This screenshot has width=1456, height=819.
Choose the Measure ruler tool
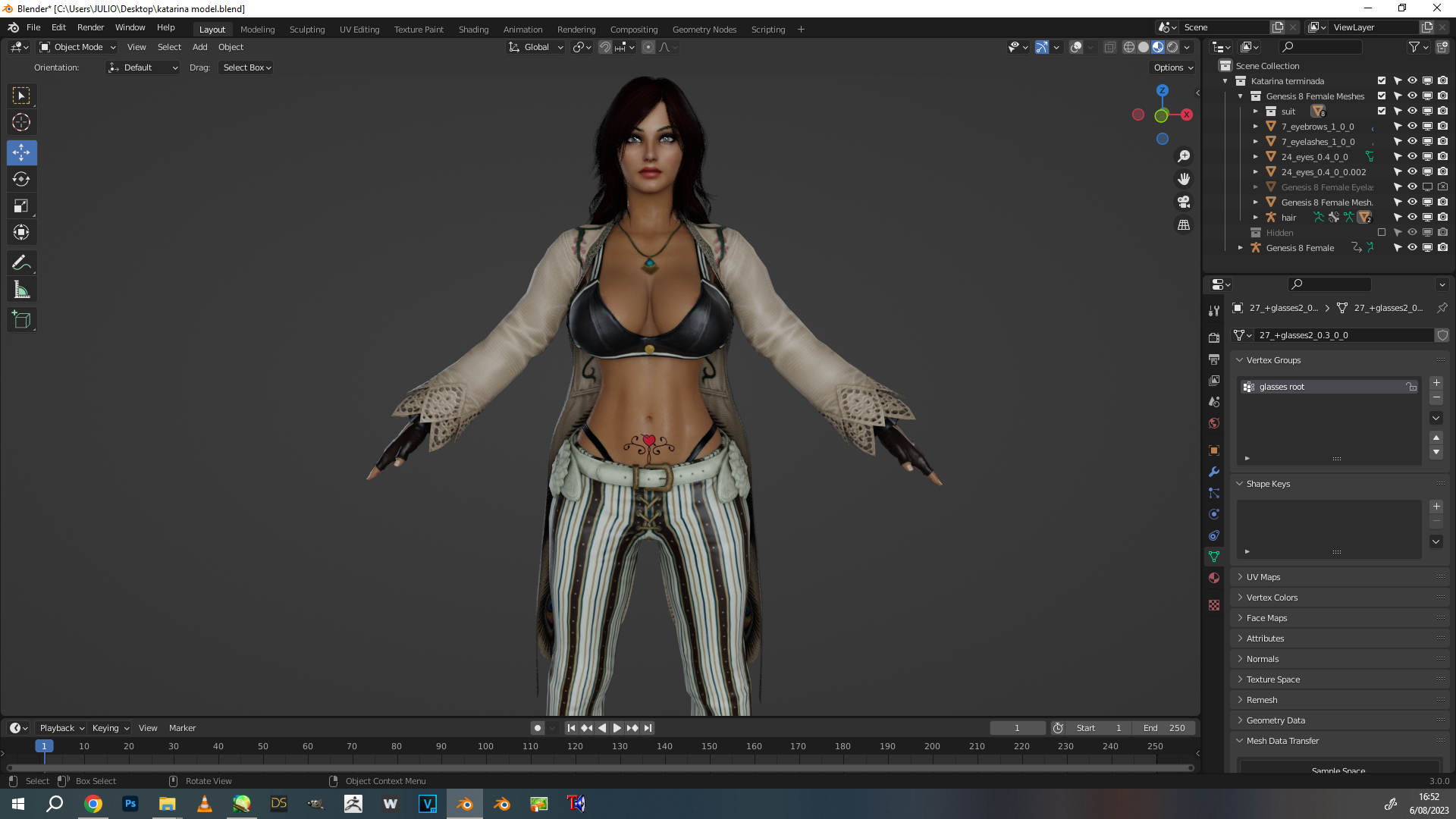(21, 289)
